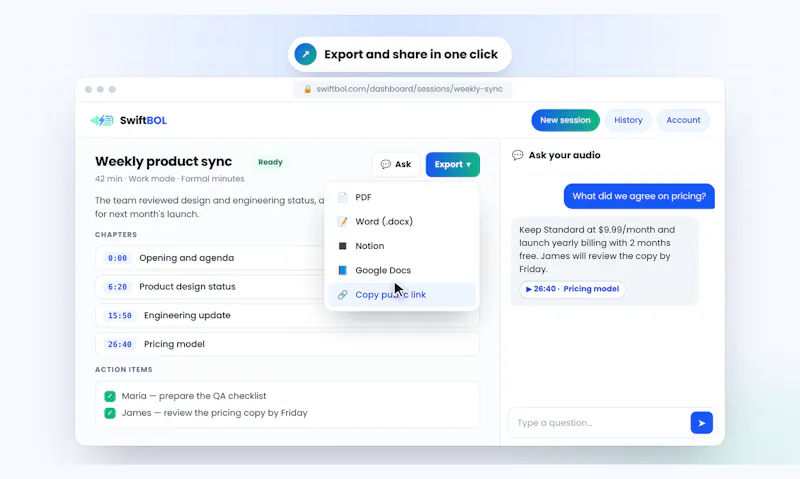
Task: Click the 42 min · Work mode · Formal minutes line
Action: pyautogui.click(x=169, y=179)
